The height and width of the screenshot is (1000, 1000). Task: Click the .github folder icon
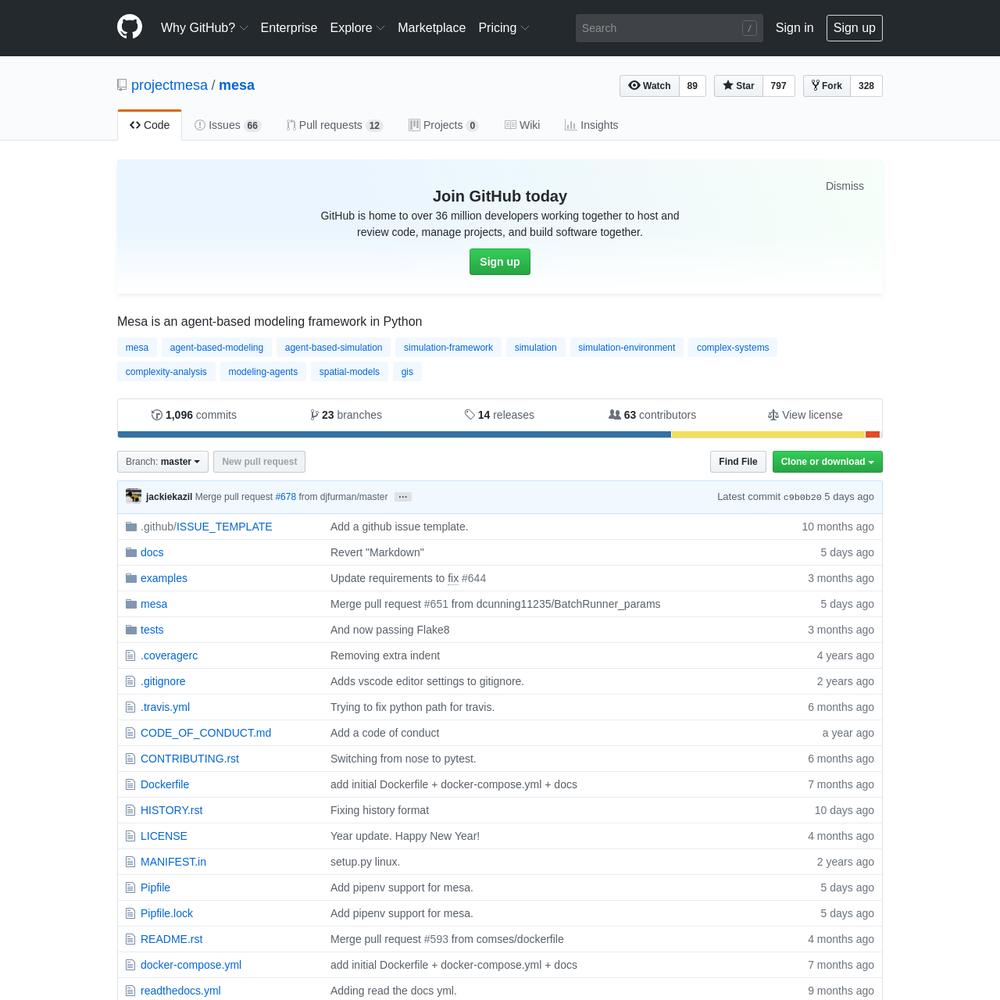pyautogui.click(x=131, y=527)
